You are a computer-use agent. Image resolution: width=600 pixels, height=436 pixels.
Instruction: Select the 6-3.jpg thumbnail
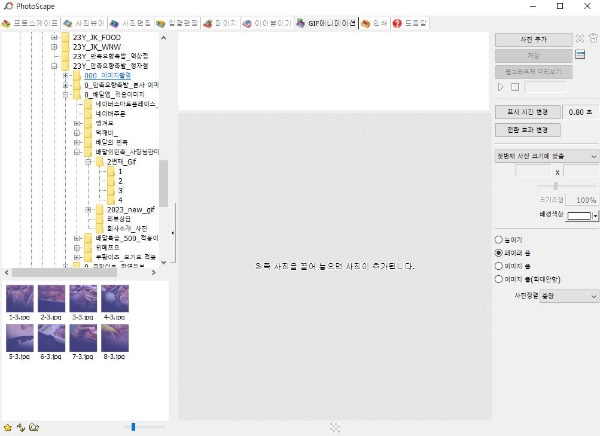(x=51, y=338)
